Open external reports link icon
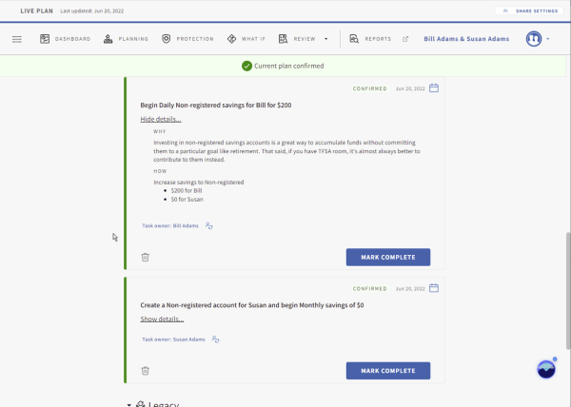The width and height of the screenshot is (571, 407). click(x=405, y=39)
